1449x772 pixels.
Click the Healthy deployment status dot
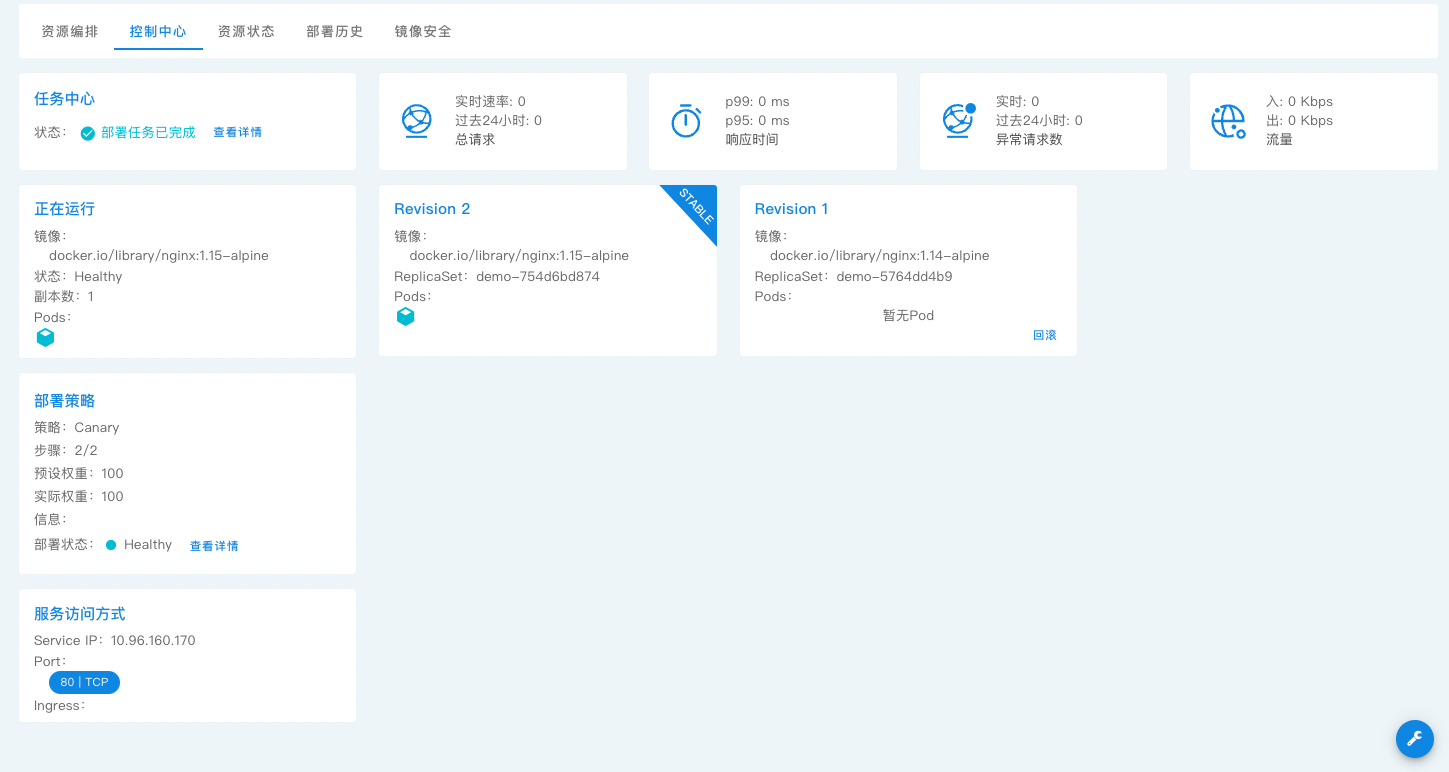[x=111, y=545]
